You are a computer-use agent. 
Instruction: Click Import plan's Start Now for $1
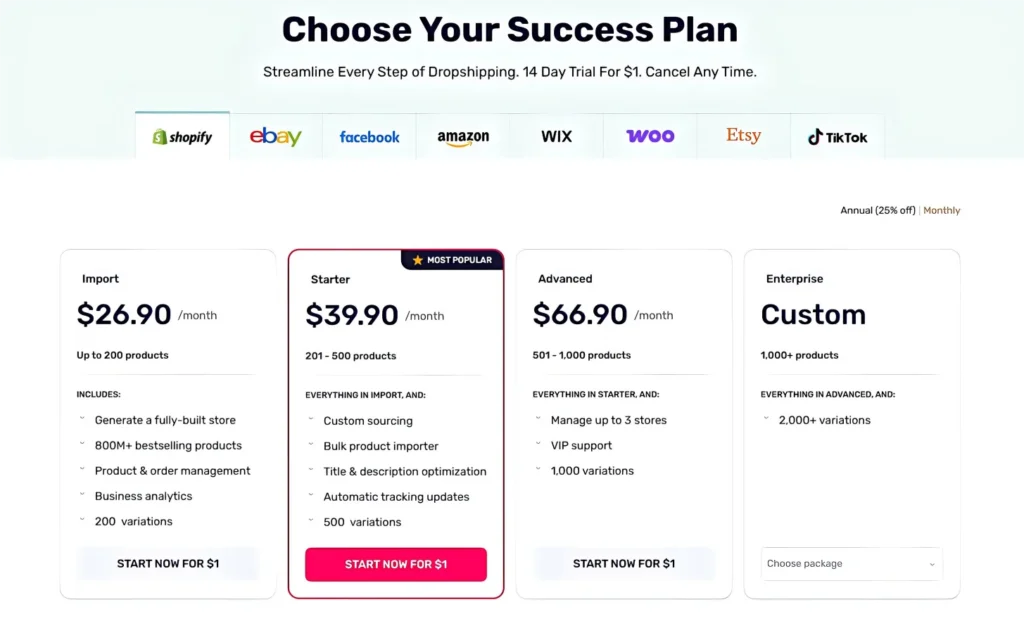tap(168, 564)
